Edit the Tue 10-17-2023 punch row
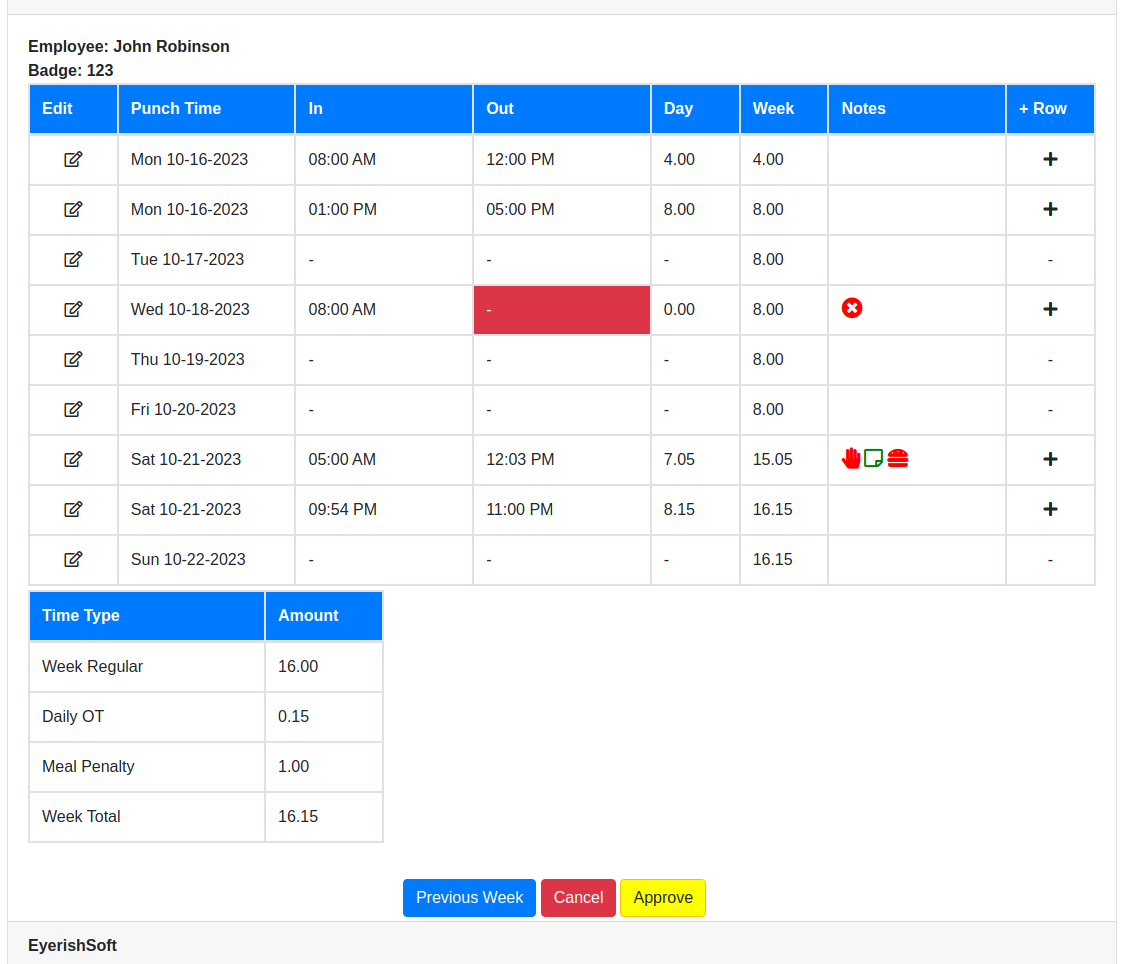Viewport: 1124px width, 964px height. 73,259
